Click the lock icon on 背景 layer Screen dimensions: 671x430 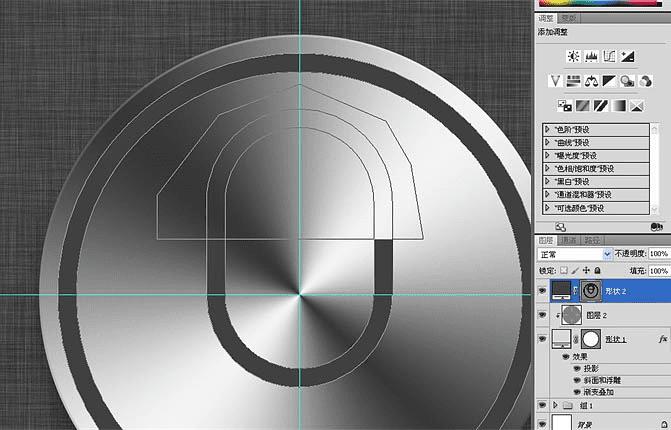pyautogui.click(x=665, y=424)
